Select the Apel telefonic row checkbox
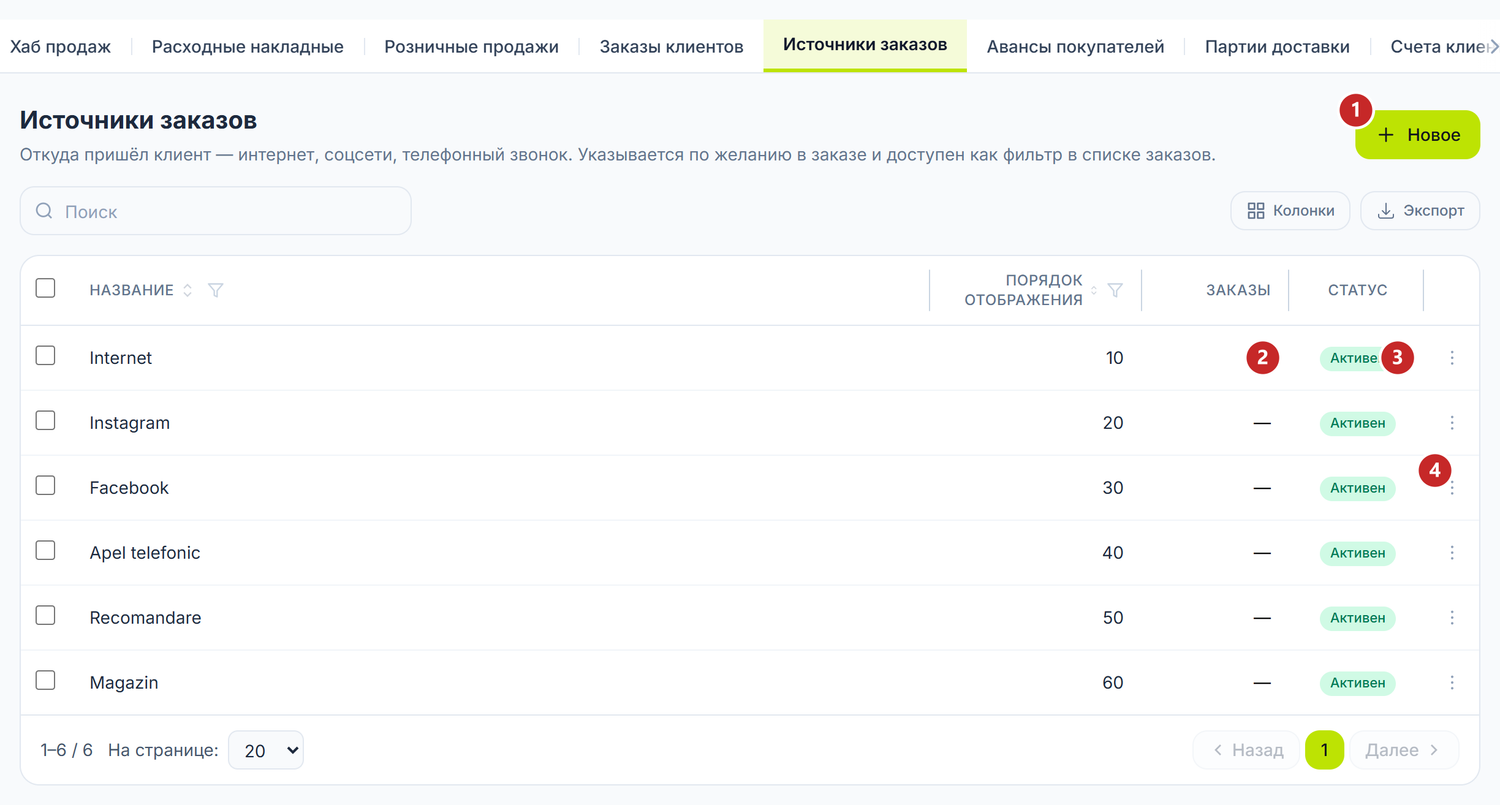Viewport: 1500px width, 805px height. pyautogui.click(x=45, y=550)
